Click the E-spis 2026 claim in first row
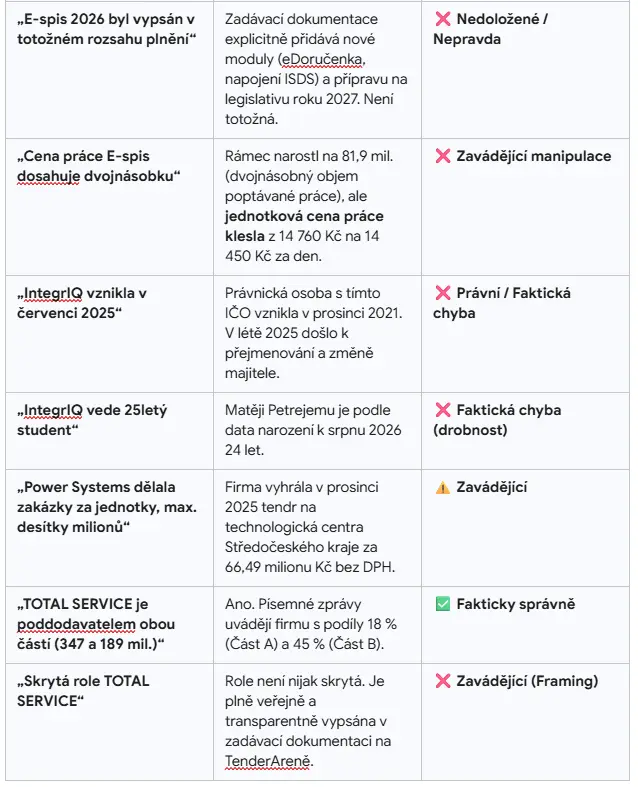This screenshot has height=787, width=638. click(106, 29)
